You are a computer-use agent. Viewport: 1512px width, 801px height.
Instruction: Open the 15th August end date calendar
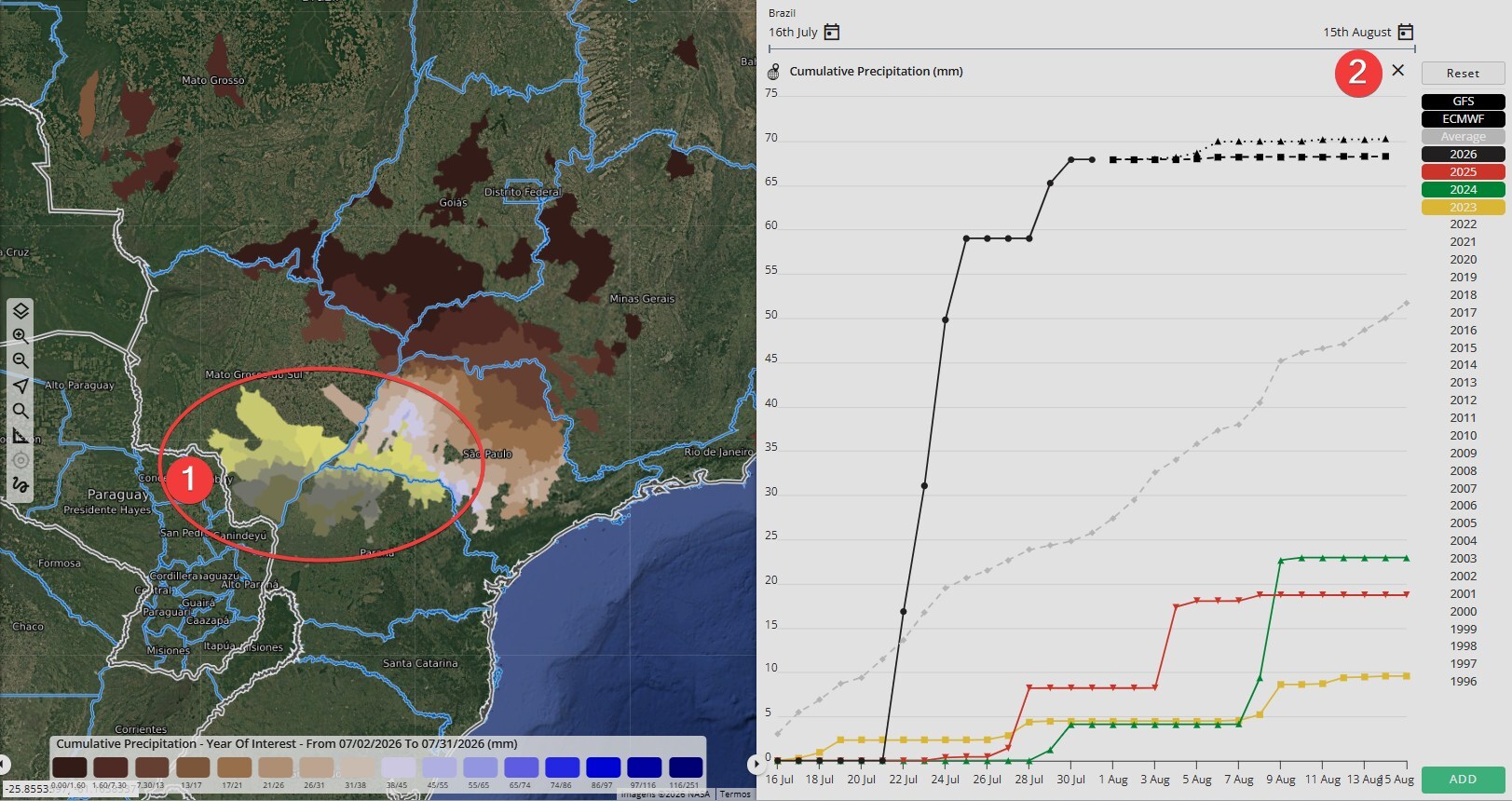[x=1406, y=33]
